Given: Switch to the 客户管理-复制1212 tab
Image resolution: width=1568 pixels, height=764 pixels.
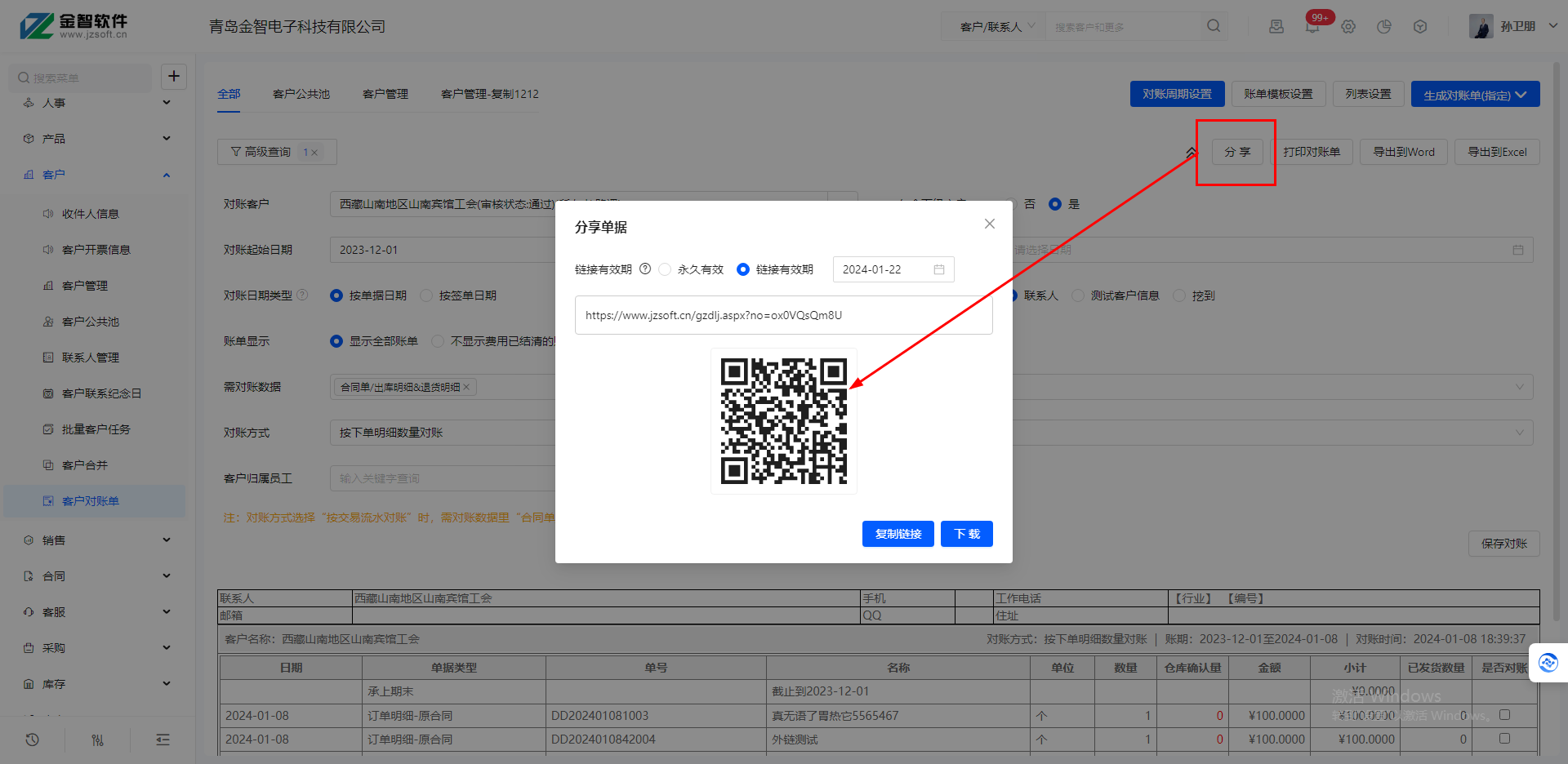Looking at the screenshot, I should pos(490,94).
